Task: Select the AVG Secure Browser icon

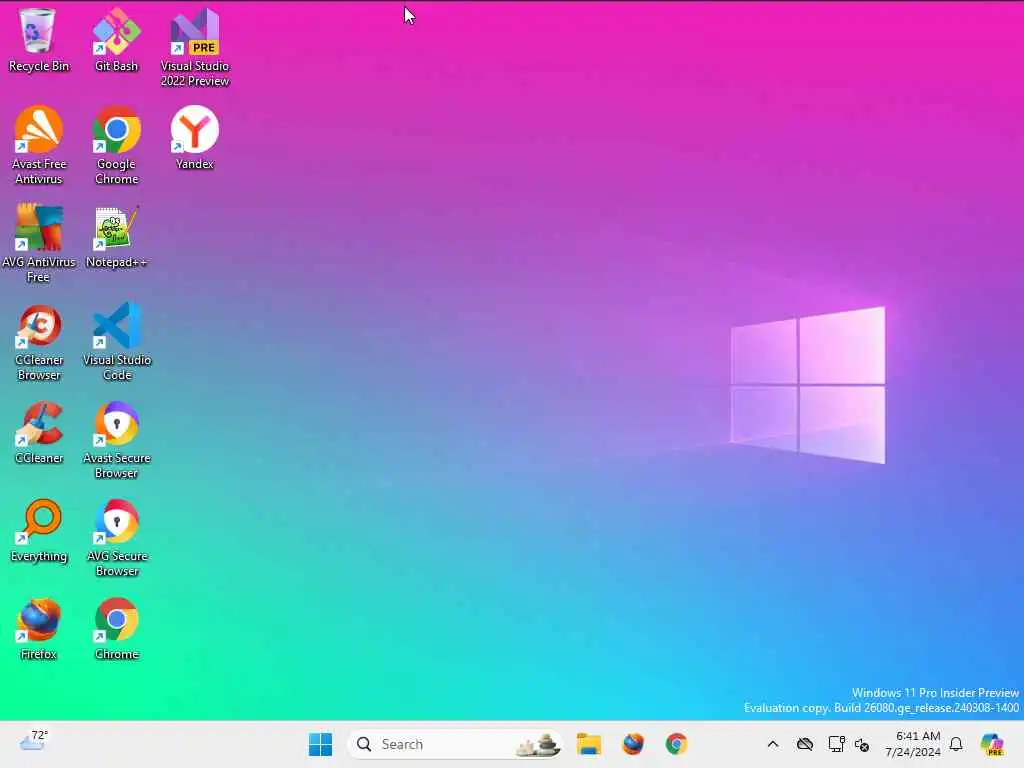Action: [x=116, y=537]
